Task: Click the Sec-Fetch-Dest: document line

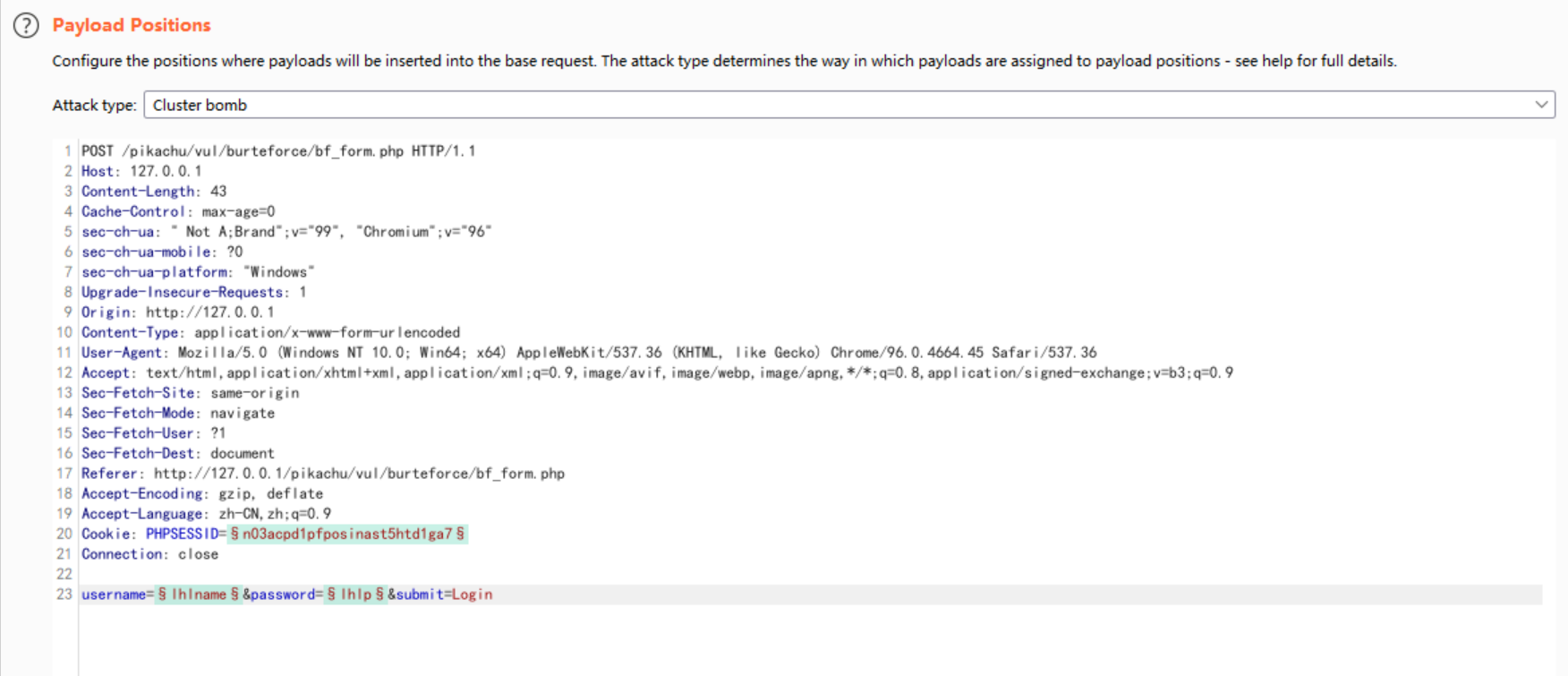Action: point(178,453)
